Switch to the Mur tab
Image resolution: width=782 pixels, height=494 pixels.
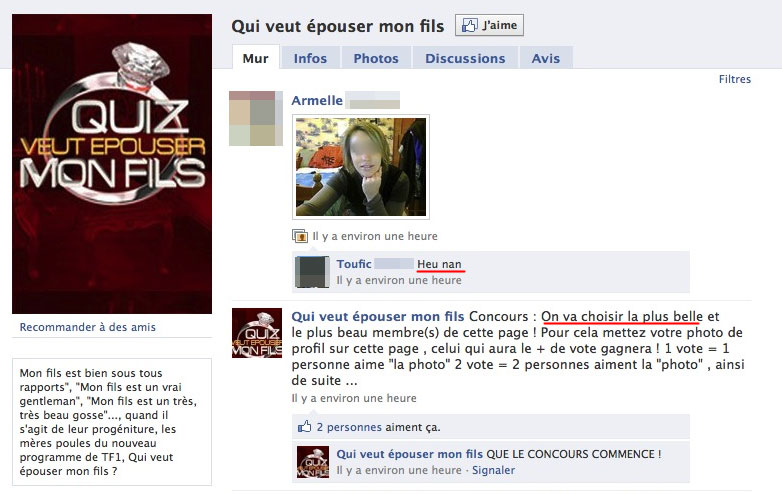pos(255,58)
